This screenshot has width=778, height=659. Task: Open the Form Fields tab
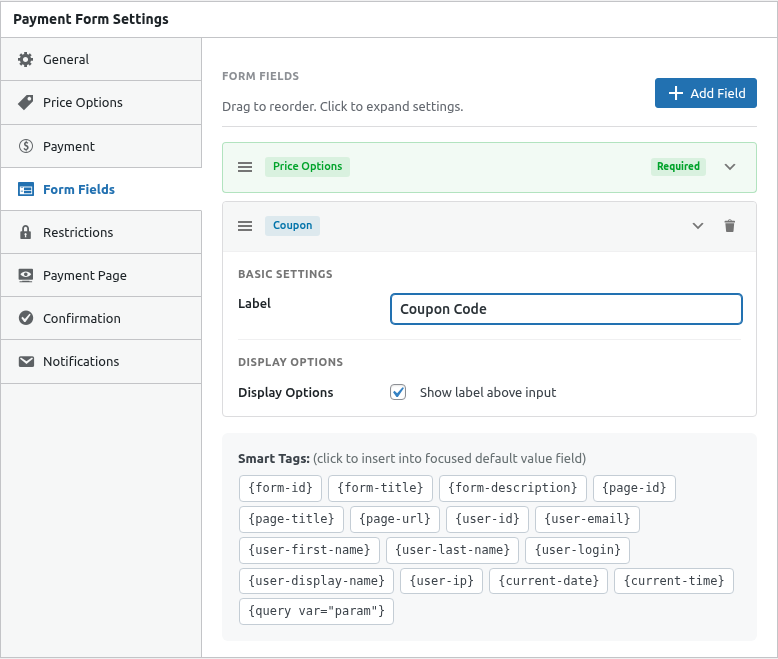[78, 189]
